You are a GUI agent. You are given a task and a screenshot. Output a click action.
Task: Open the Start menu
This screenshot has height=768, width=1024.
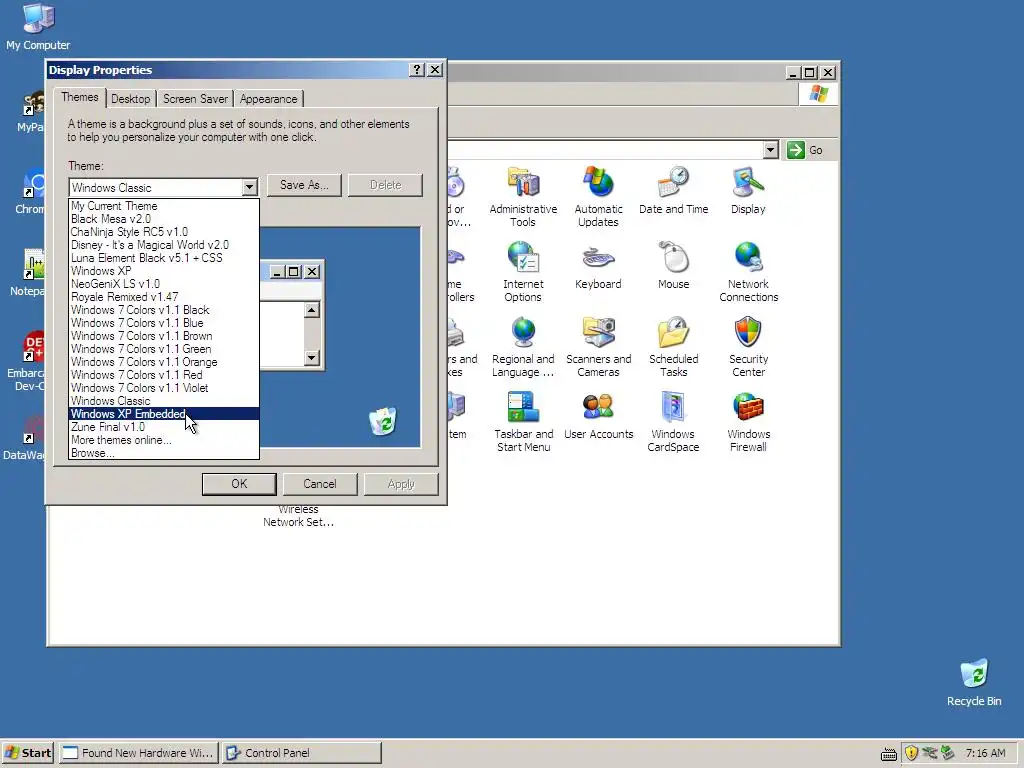coord(28,753)
